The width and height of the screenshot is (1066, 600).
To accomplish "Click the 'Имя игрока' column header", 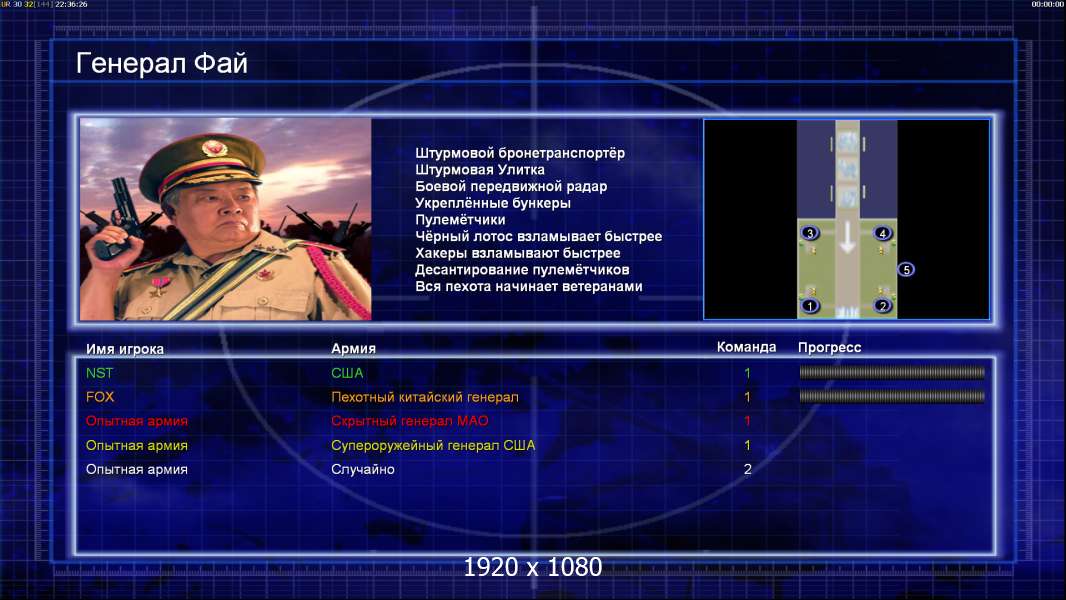I will click(124, 349).
